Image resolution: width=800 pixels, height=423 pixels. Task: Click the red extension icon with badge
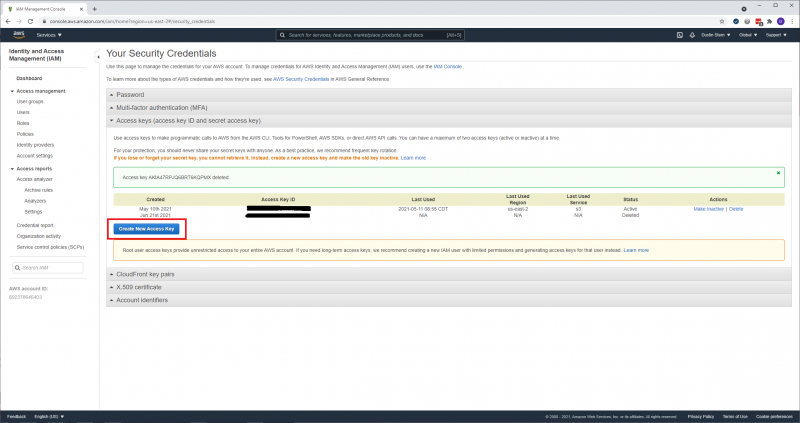[x=759, y=21]
